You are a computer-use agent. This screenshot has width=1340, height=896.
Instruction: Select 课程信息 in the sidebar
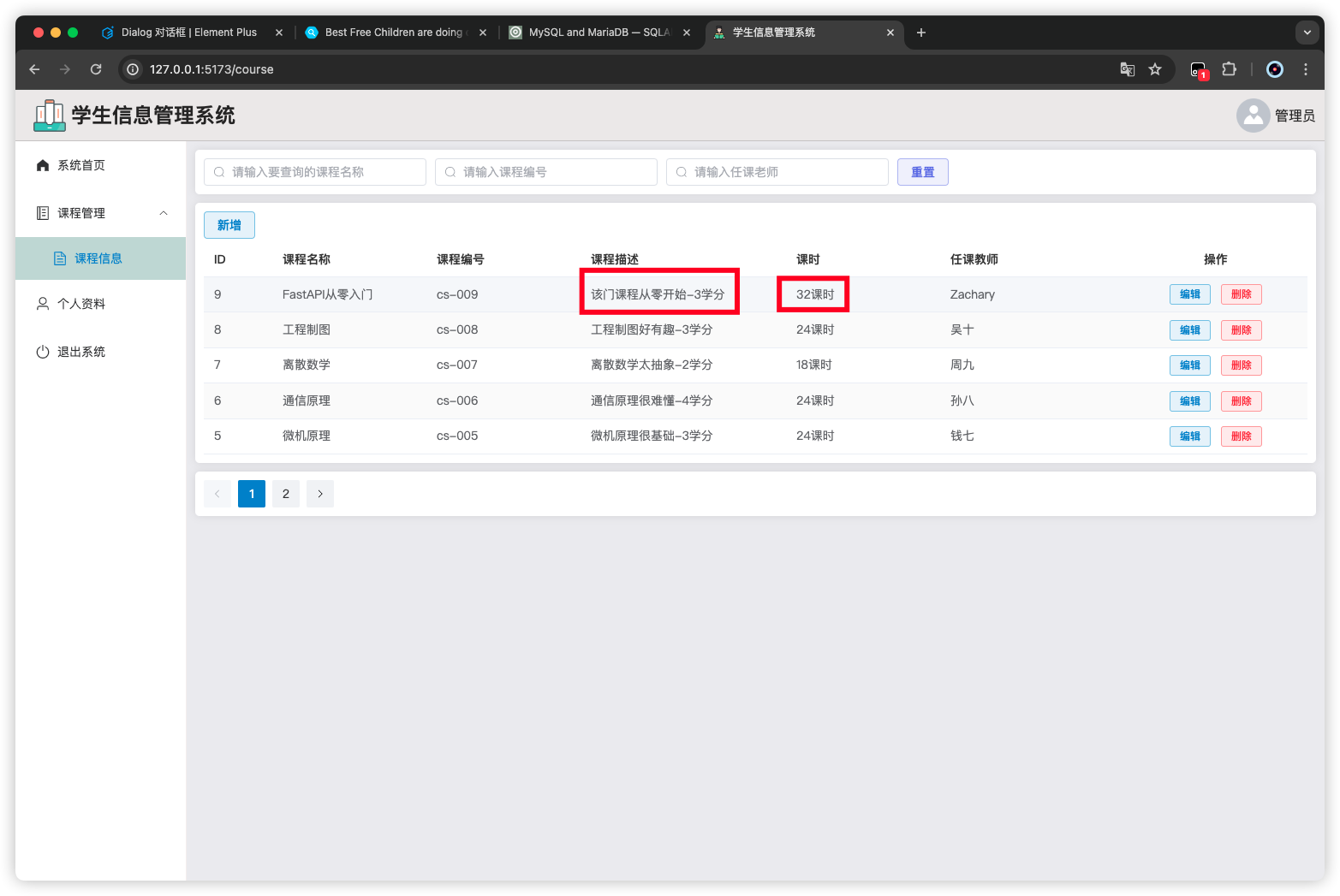[x=101, y=258]
